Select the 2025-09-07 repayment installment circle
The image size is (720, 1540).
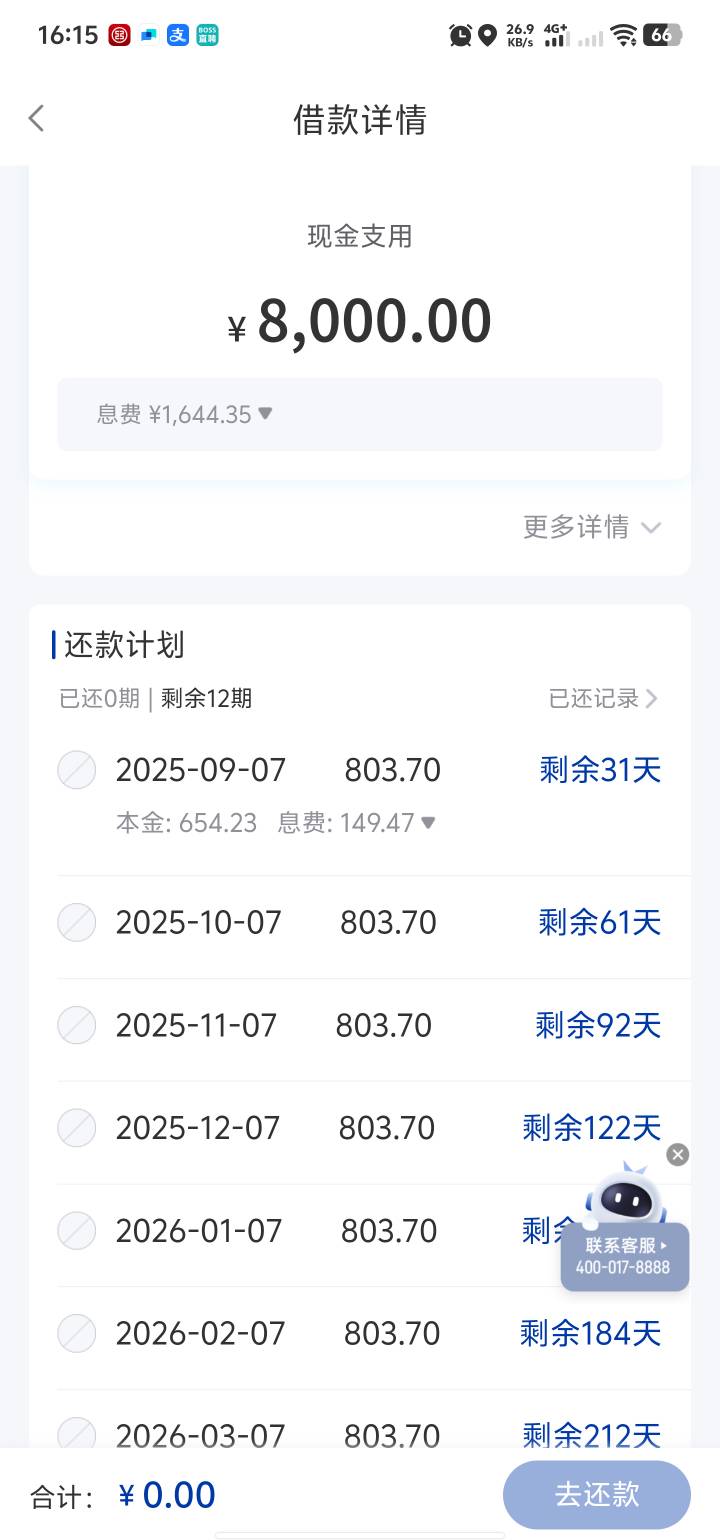77,770
